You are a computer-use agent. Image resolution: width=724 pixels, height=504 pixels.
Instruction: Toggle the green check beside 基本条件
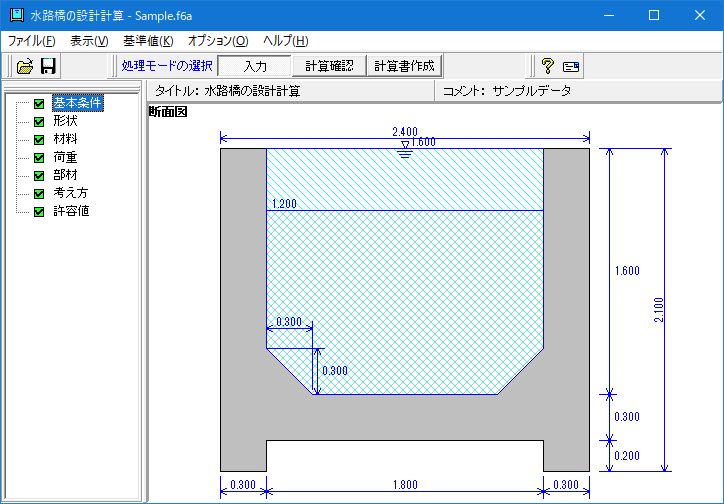coord(39,104)
